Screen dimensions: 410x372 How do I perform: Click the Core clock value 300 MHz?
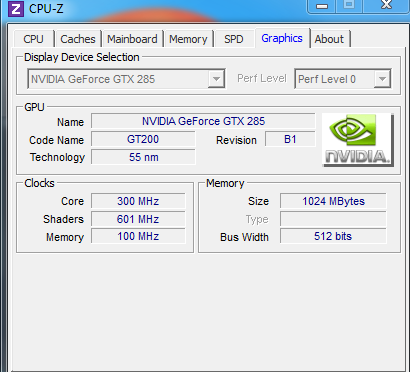[138, 201]
